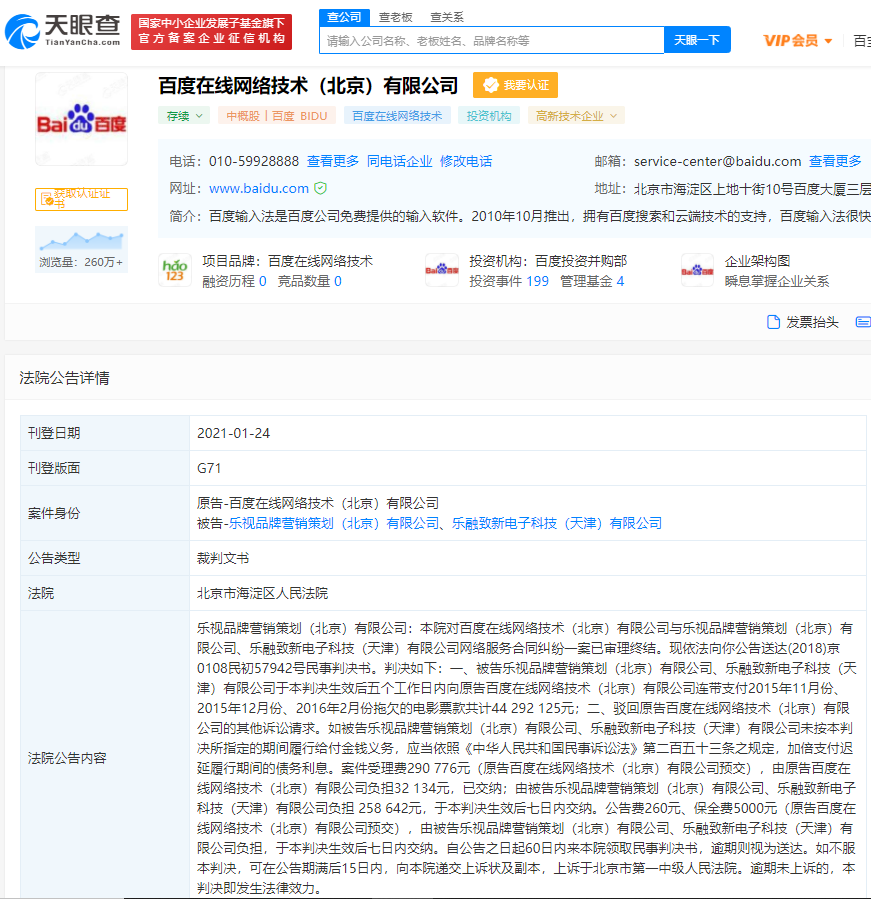Click the 天眼一下 search button
The height and width of the screenshot is (899, 871).
coord(697,40)
